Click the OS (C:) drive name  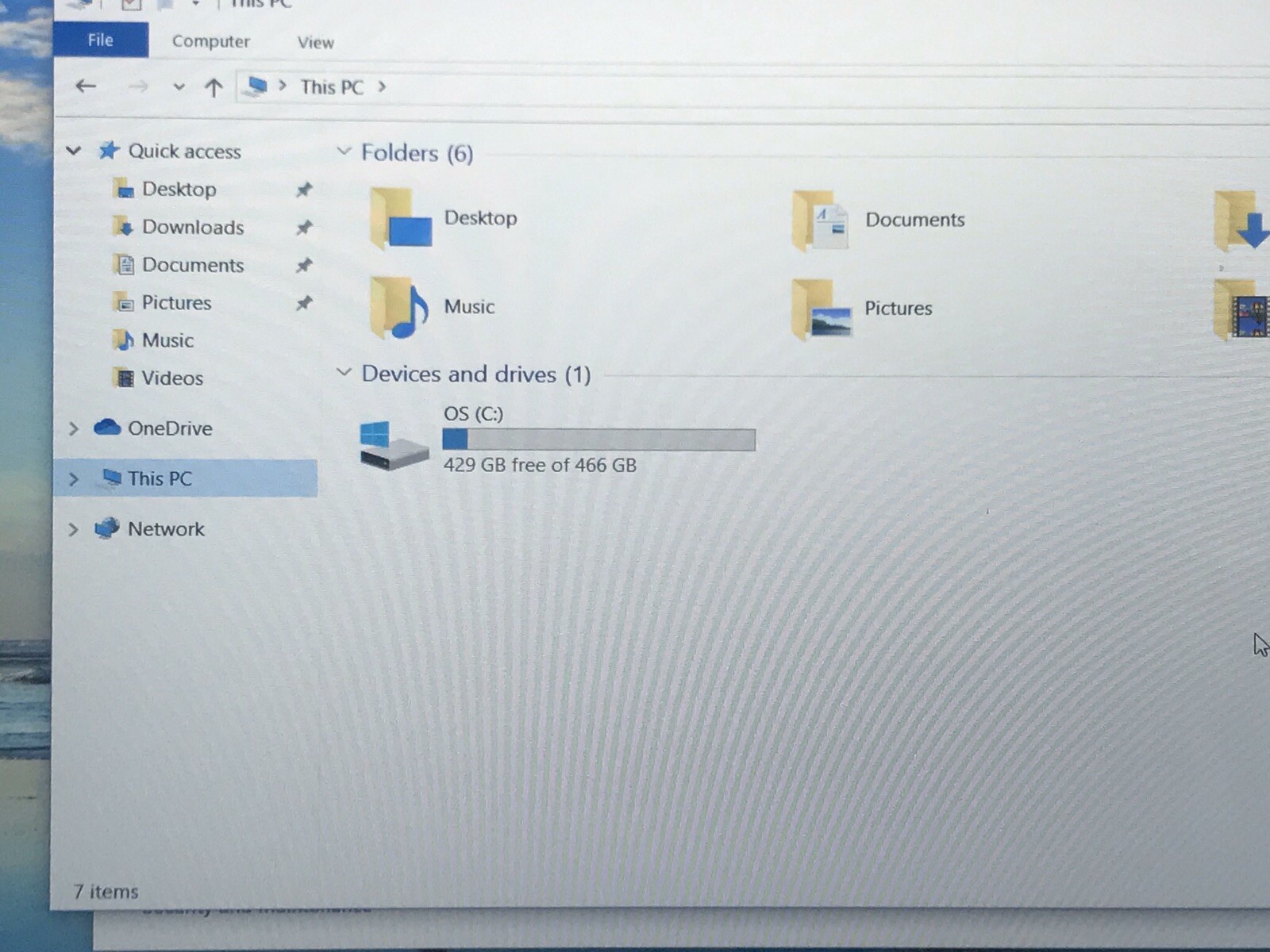473,413
